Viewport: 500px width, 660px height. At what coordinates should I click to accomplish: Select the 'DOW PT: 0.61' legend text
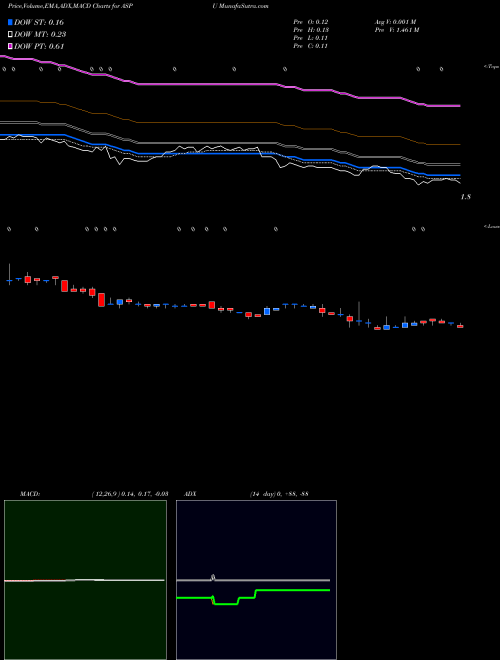[x=39, y=46]
